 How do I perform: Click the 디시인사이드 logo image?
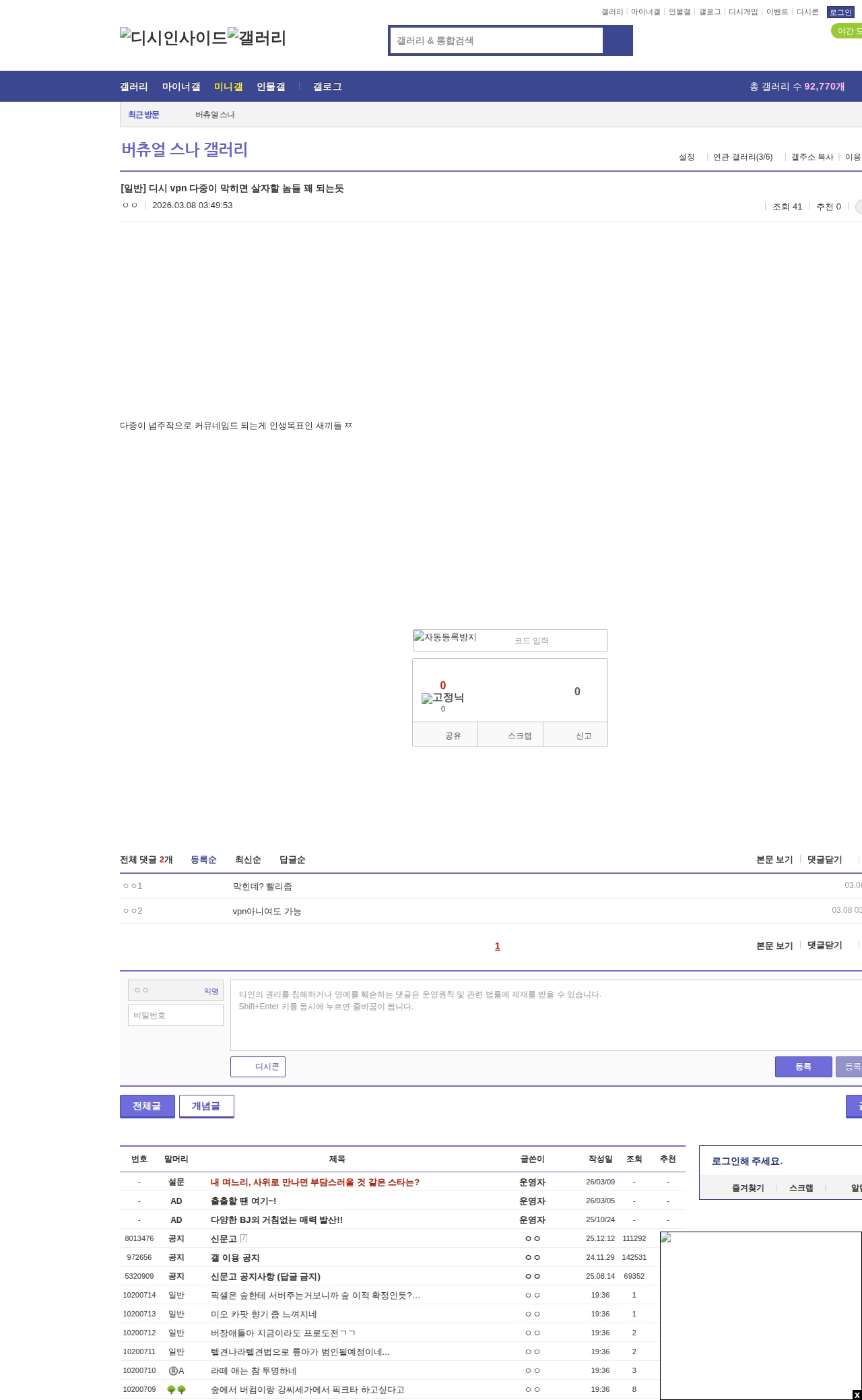tap(174, 38)
